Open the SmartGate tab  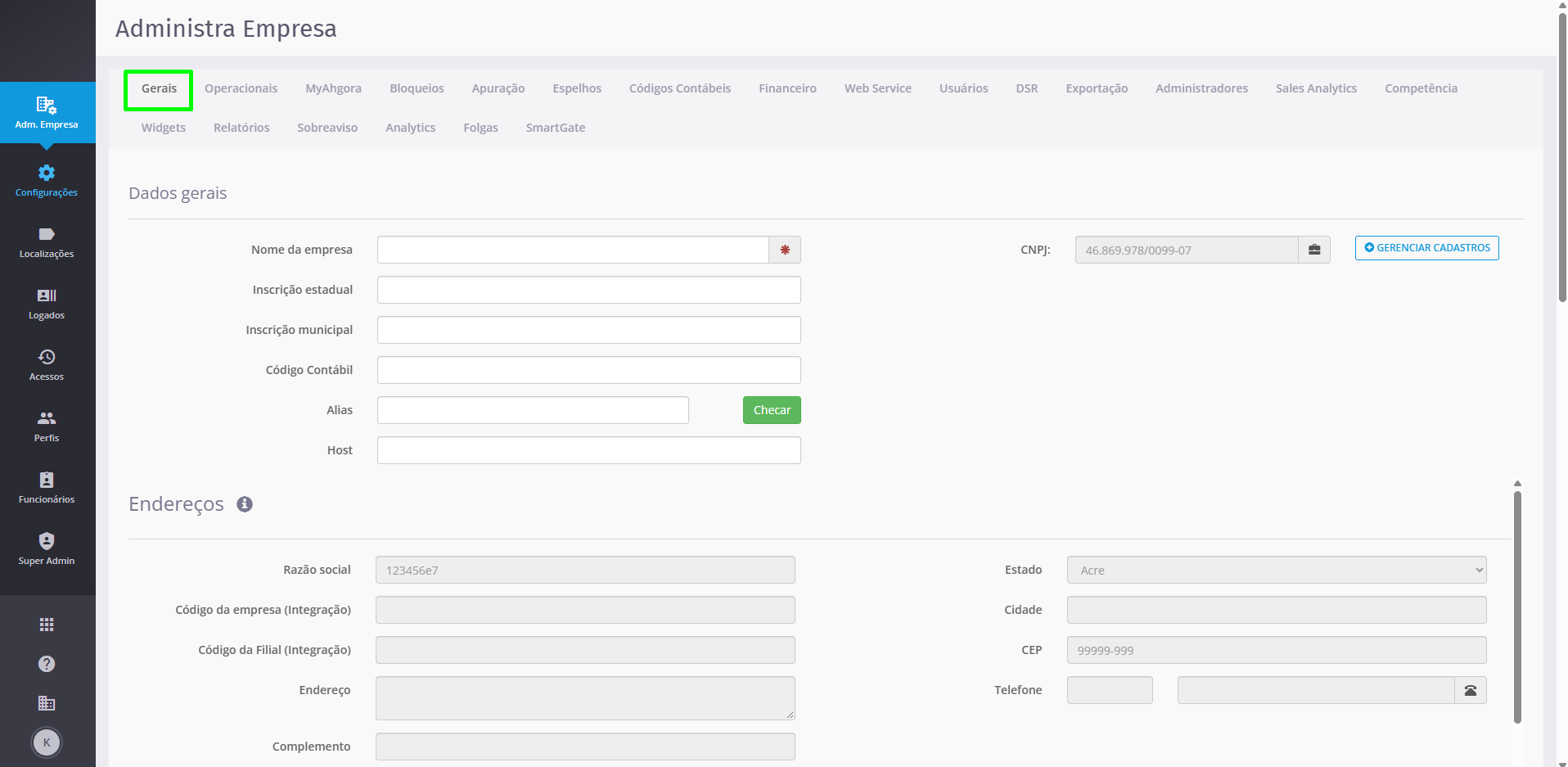coord(556,128)
